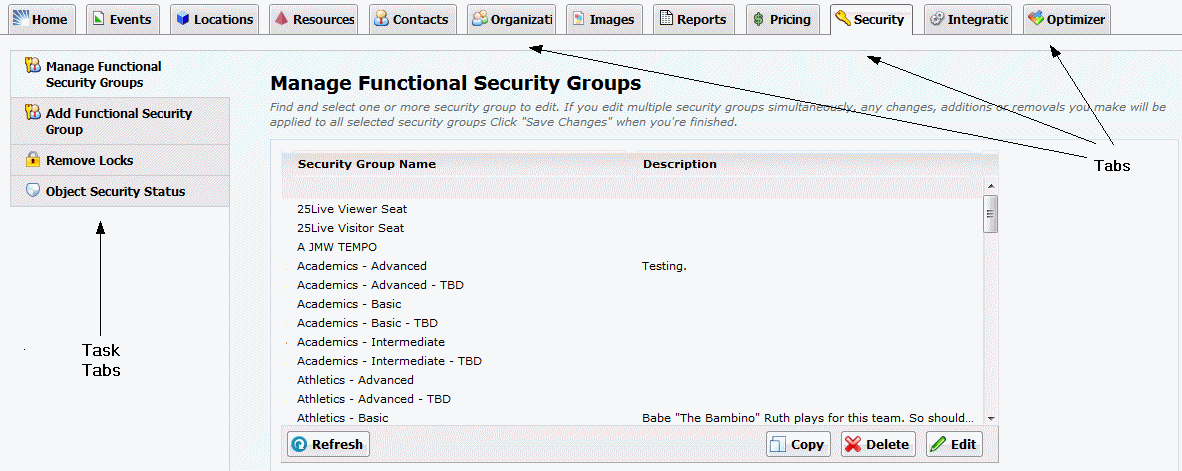Edit the selected security group

point(954,444)
